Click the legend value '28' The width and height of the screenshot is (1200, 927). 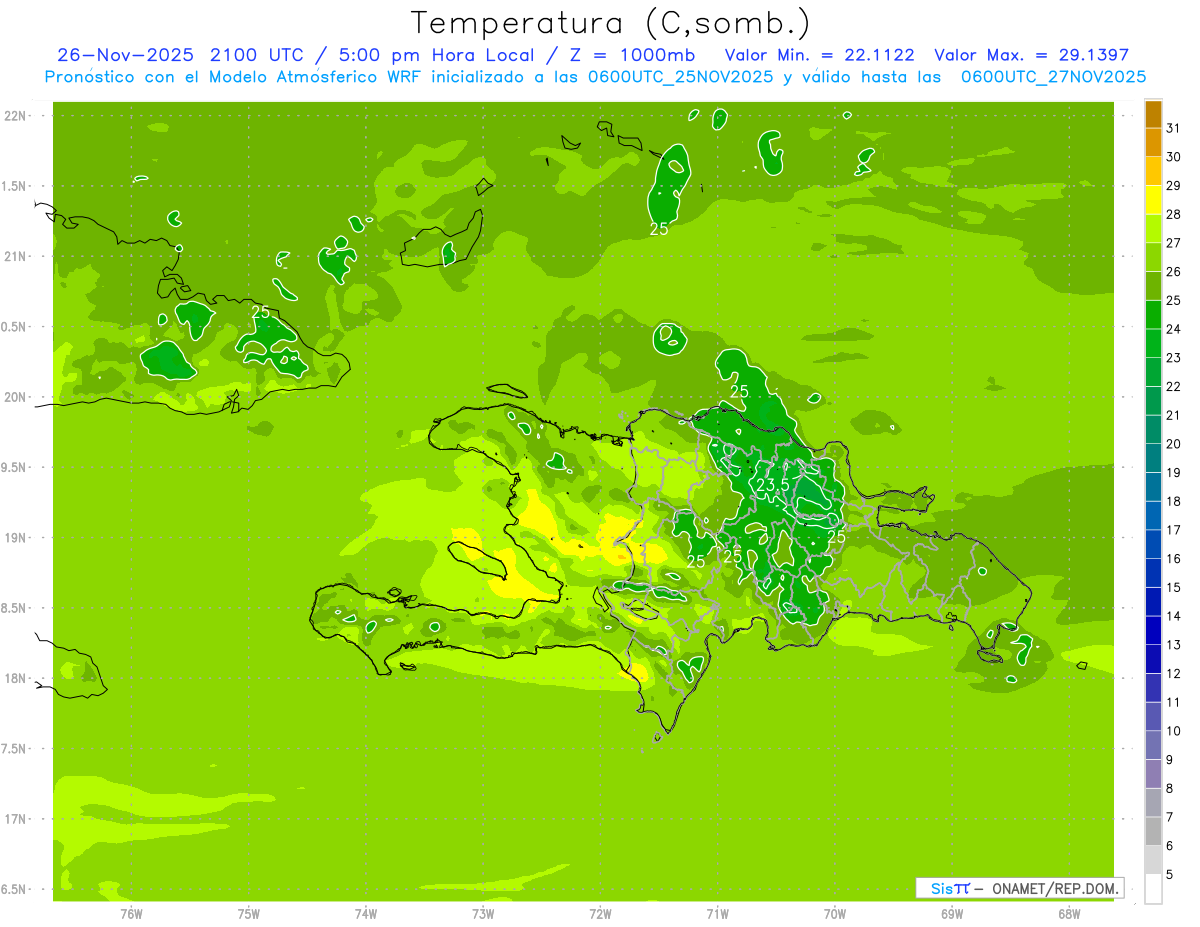1174,214
